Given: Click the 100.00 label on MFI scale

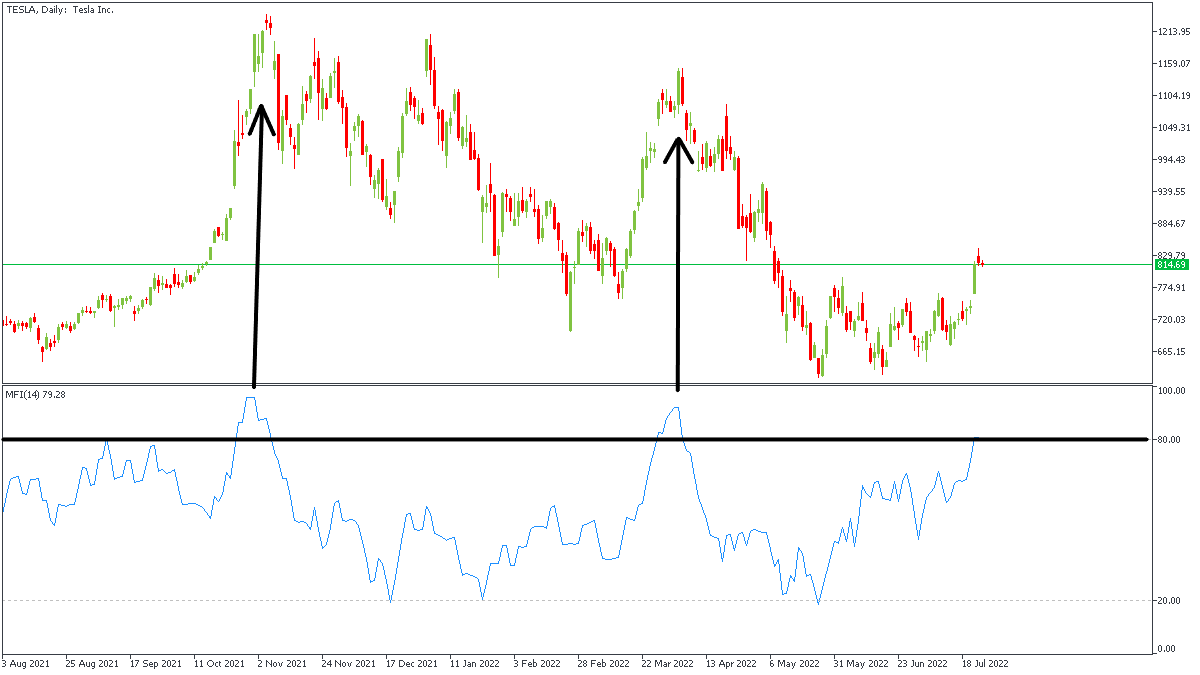Looking at the screenshot, I should click(x=1172, y=391).
